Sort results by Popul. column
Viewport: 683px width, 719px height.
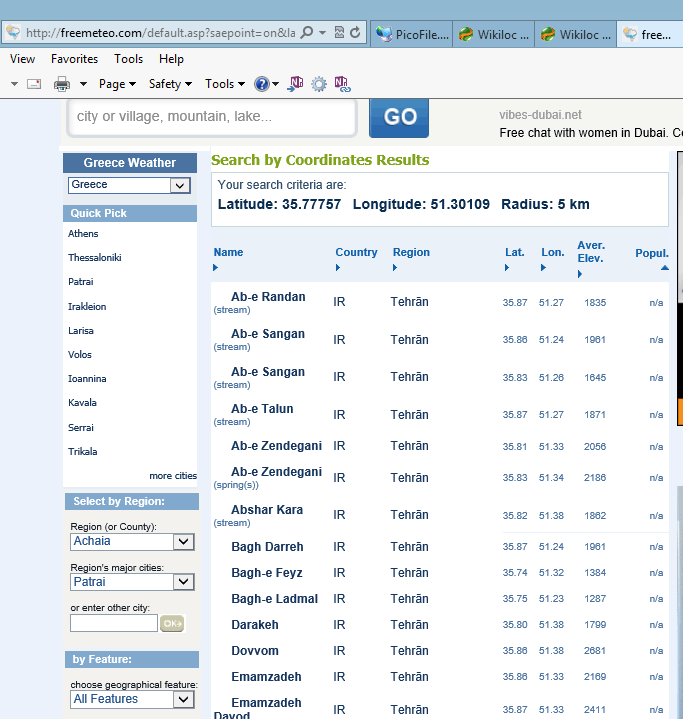click(x=652, y=253)
